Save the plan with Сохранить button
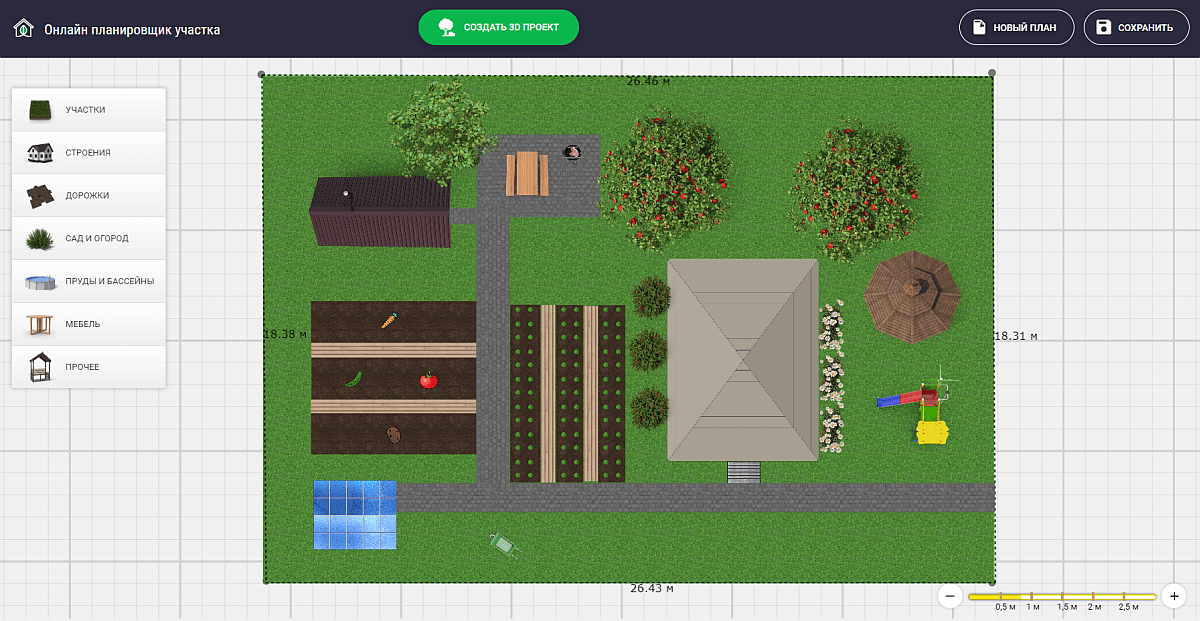 (1135, 28)
